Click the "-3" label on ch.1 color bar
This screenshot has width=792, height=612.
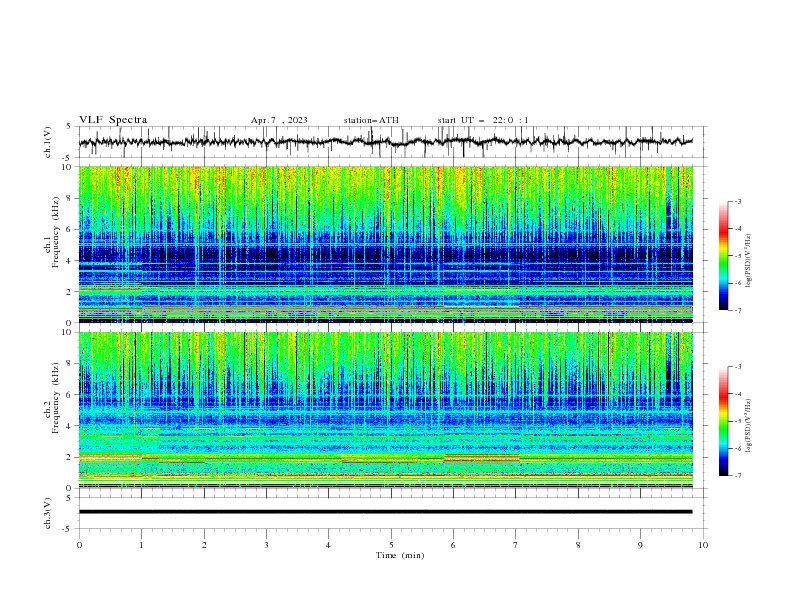click(x=737, y=201)
